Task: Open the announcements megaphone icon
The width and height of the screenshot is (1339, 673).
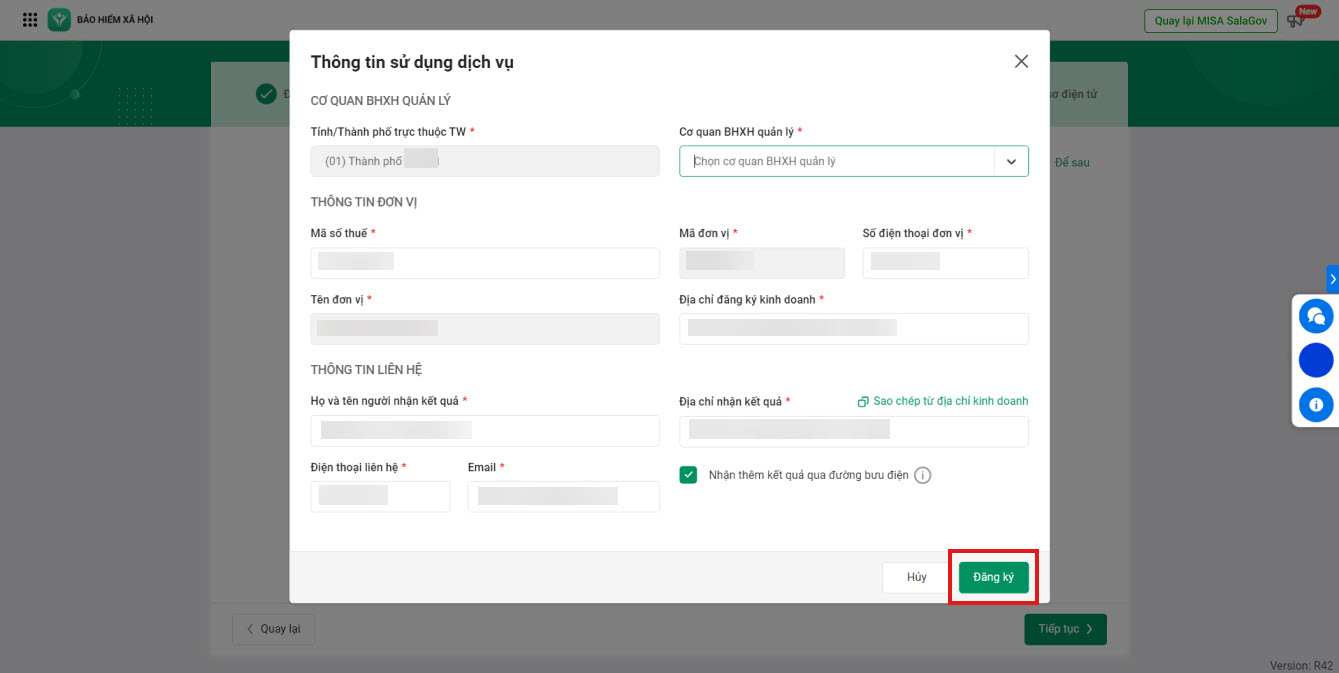Action: (x=1298, y=20)
